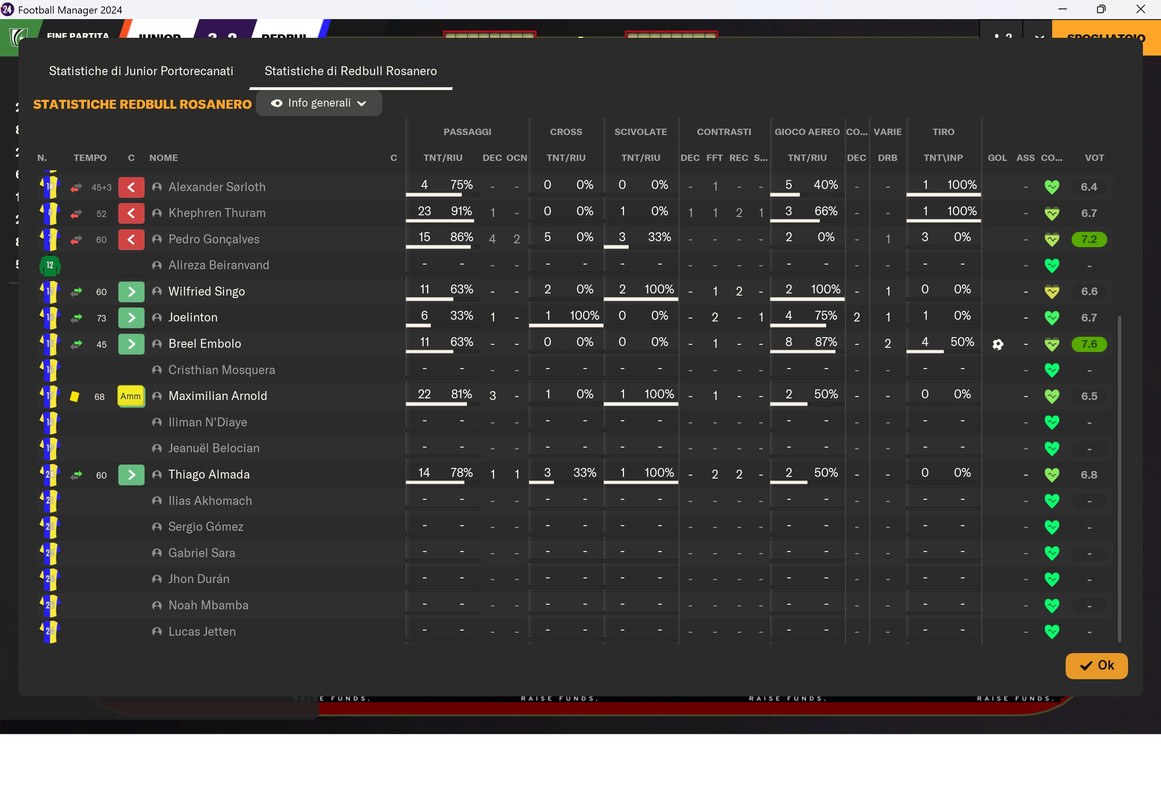The width and height of the screenshot is (1161, 800).
Task: Click Joelinton's player info icon
Action: point(157,318)
